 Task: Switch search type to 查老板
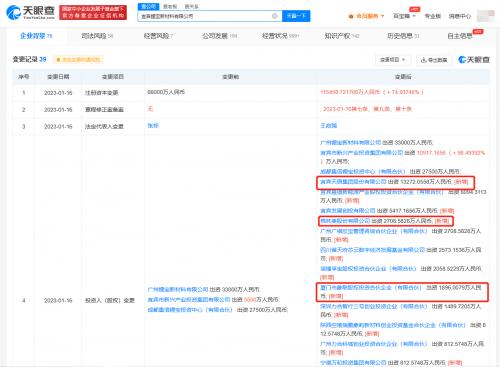170,6
